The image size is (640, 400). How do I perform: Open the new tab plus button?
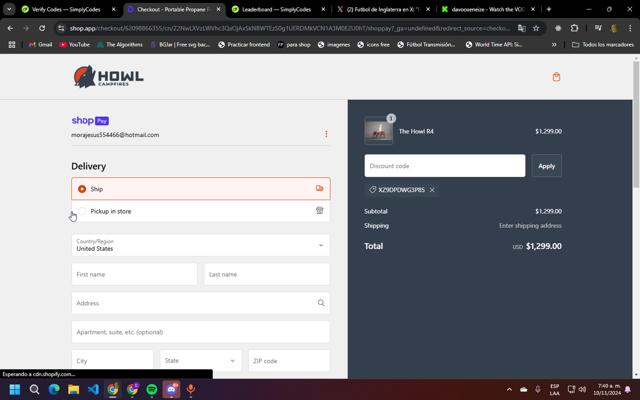549,9
